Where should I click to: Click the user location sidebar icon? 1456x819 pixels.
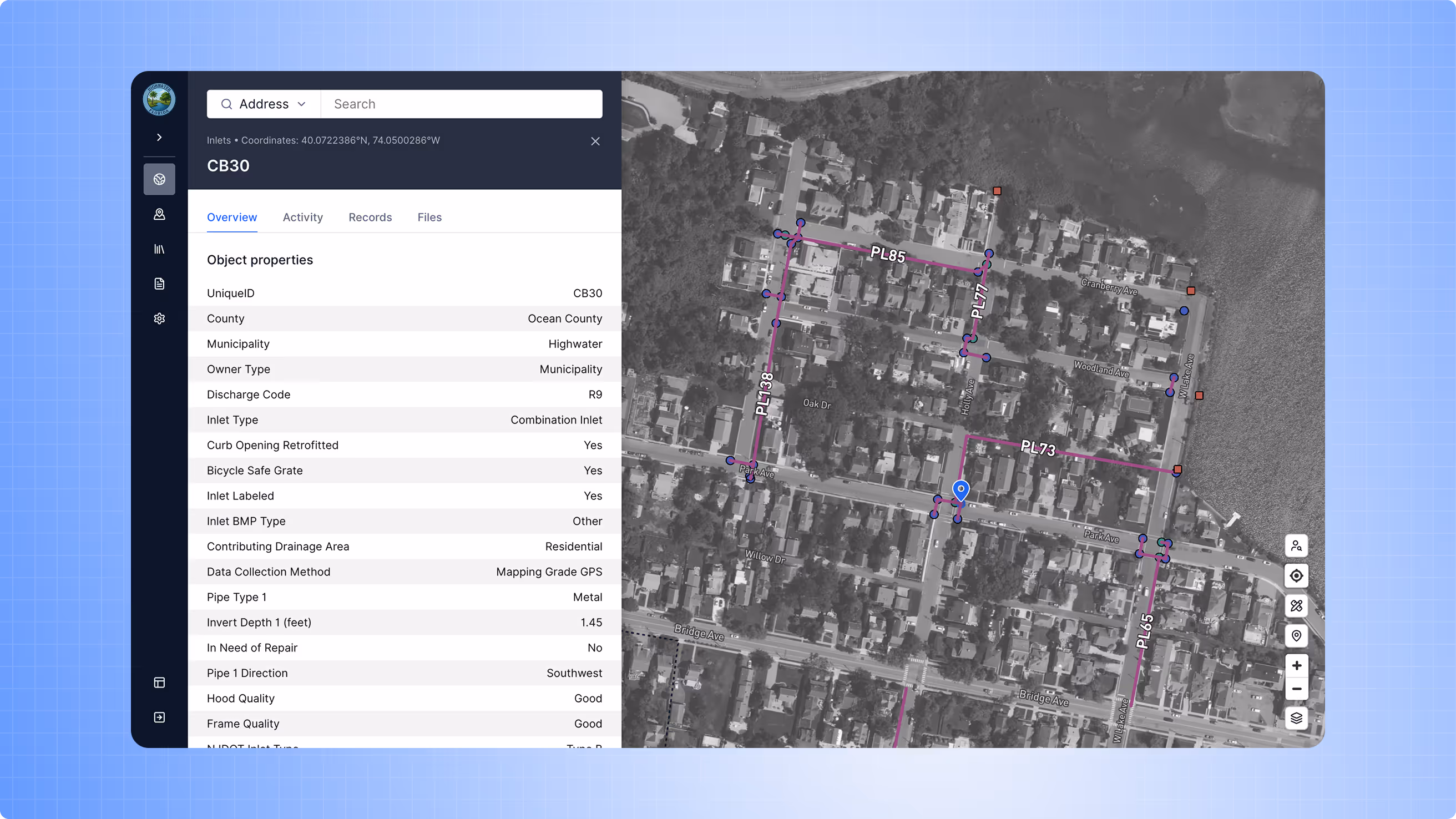(x=159, y=214)
